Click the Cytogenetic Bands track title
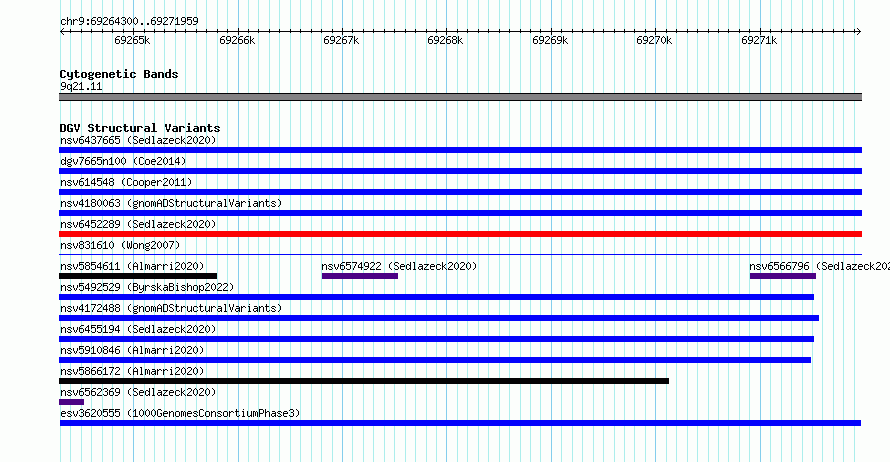Image resolution: width=890 pixels, height=462 pixels. 119,74
